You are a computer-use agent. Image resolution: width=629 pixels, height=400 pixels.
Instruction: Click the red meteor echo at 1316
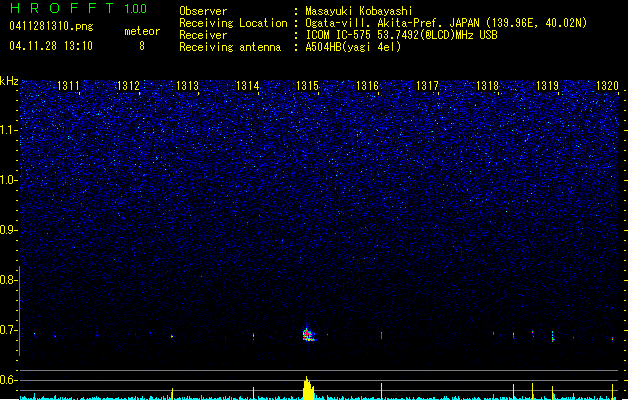click(381, 335)
